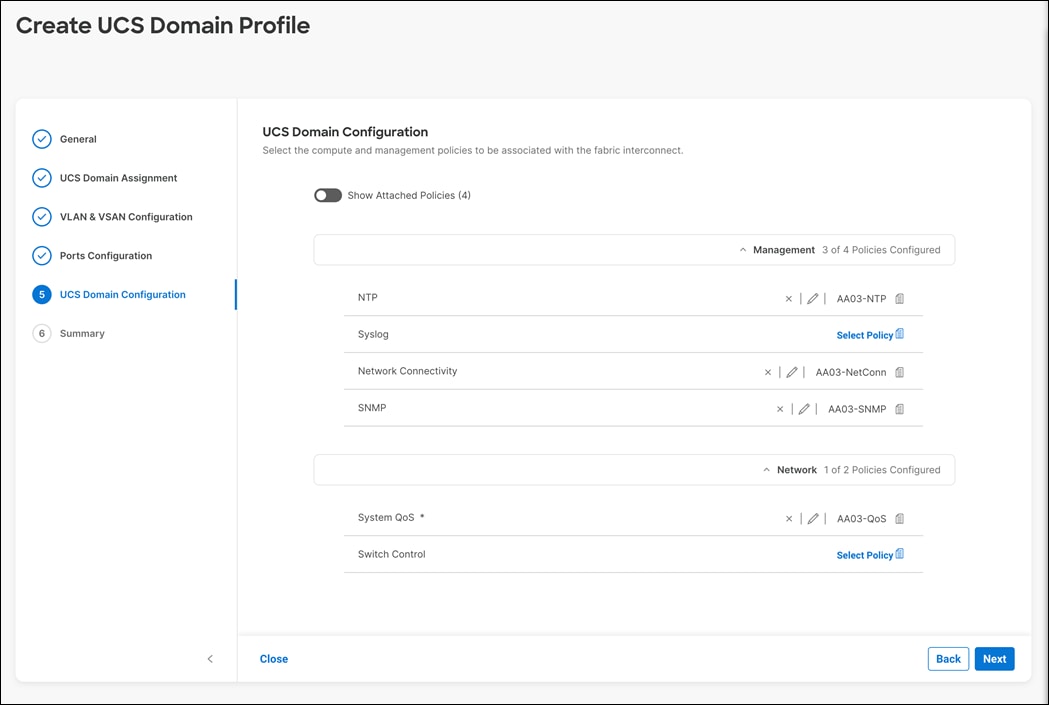Click the policy document icon next to AA03-NTP
Image resolution: width=1049 pixels, height=705 pixels.
tap(898, 298)
